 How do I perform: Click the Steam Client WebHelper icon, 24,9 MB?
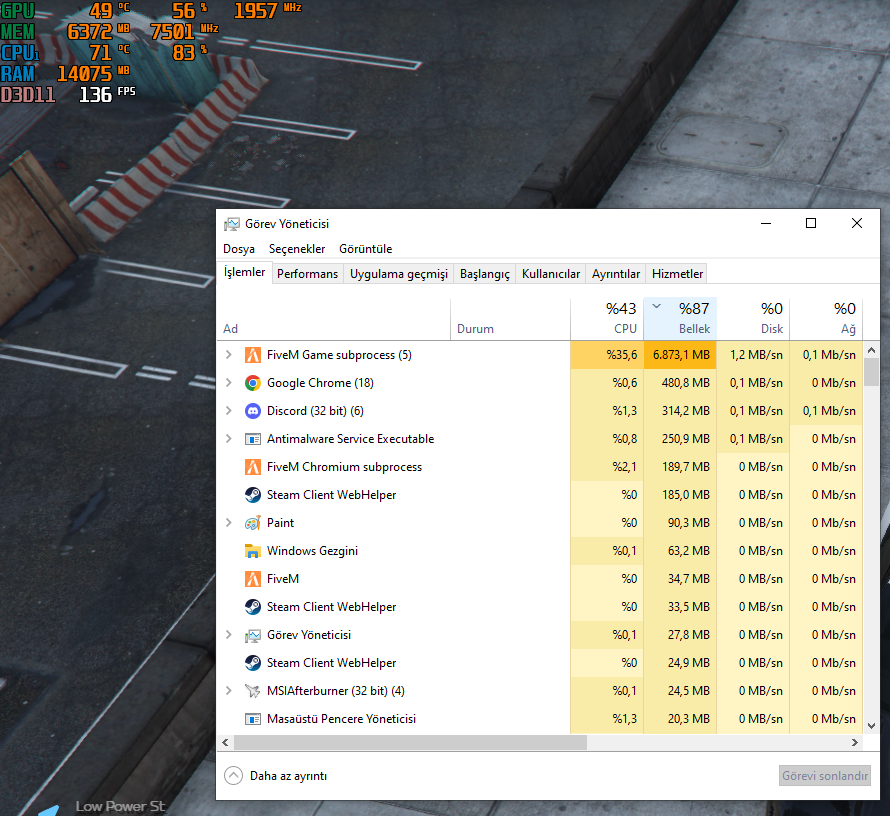[x=253, y=663]
